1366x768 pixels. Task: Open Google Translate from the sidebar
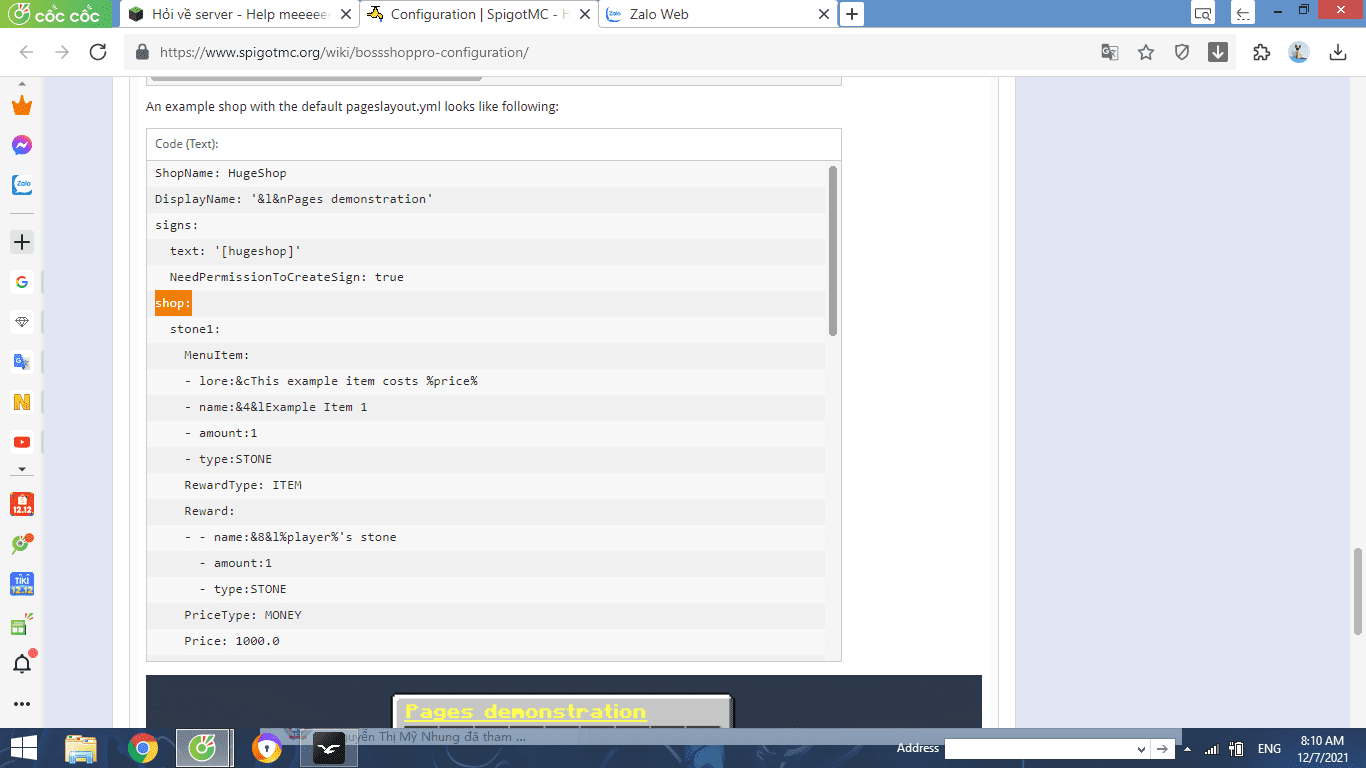click(22, 362)
